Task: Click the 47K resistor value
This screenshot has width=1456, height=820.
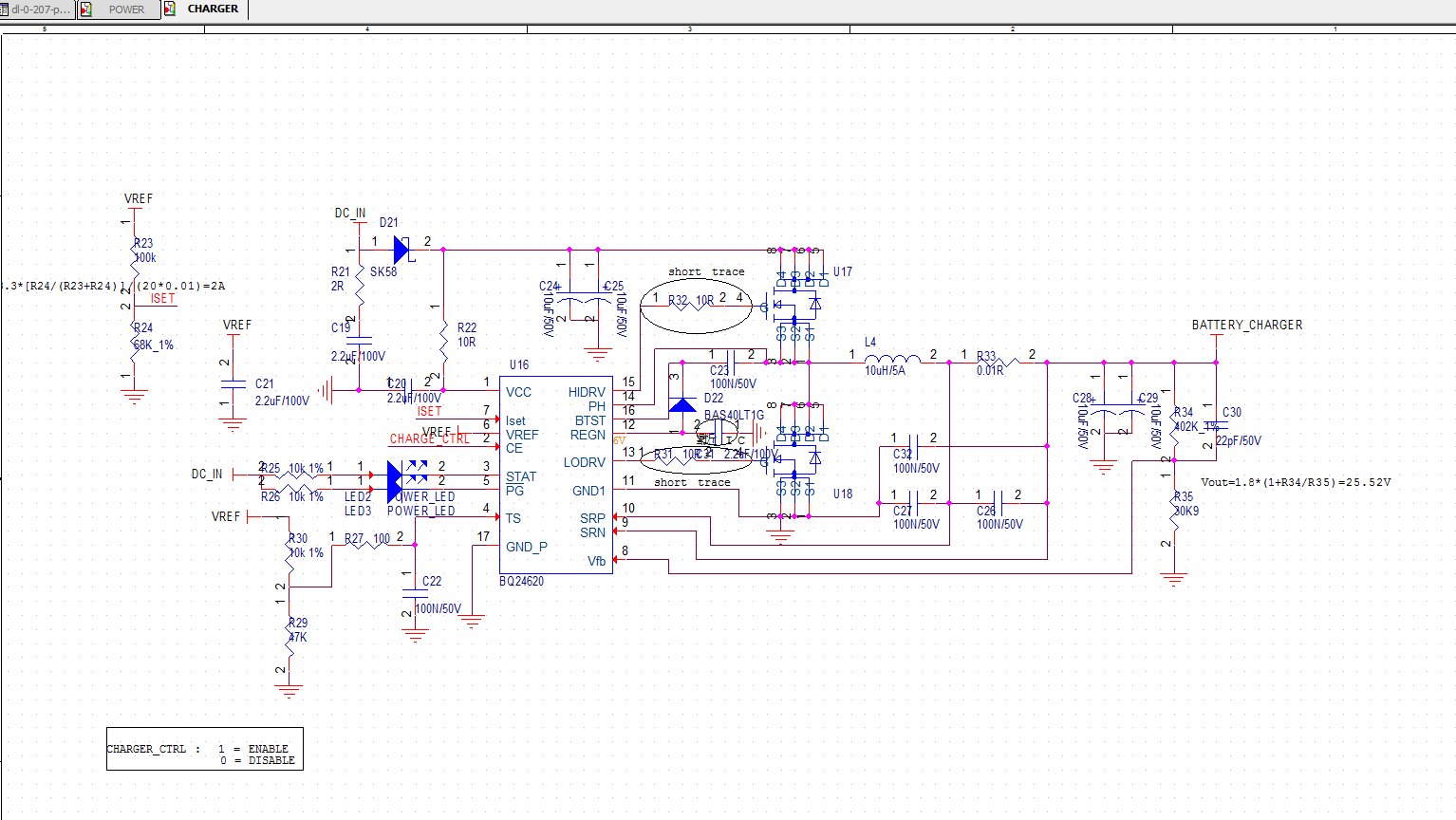Action: point(298,637)
